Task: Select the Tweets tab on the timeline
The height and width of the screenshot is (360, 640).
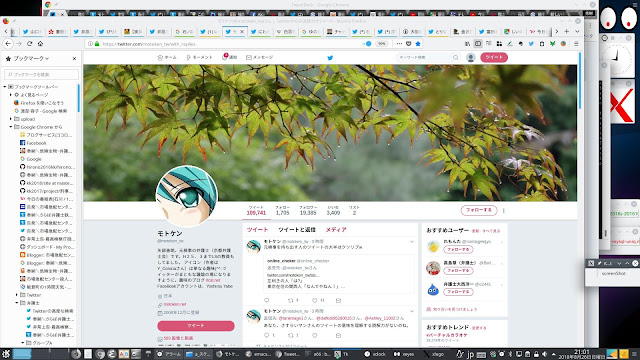Action: tap(257, 230)
